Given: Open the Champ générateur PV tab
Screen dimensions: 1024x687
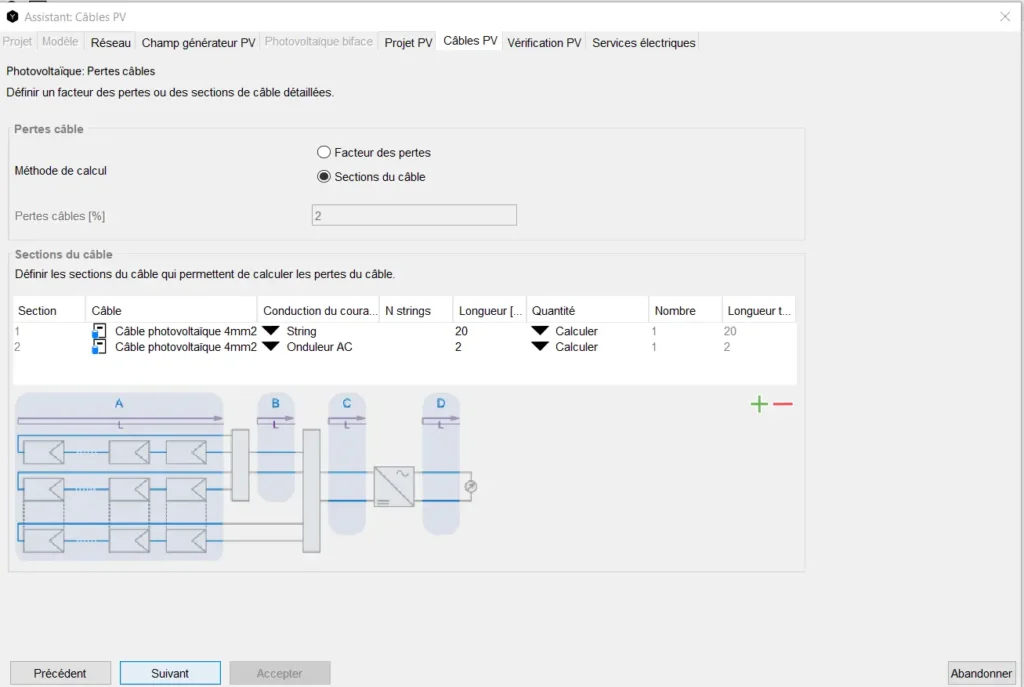Looking at the screenshot, I should 198,43.
